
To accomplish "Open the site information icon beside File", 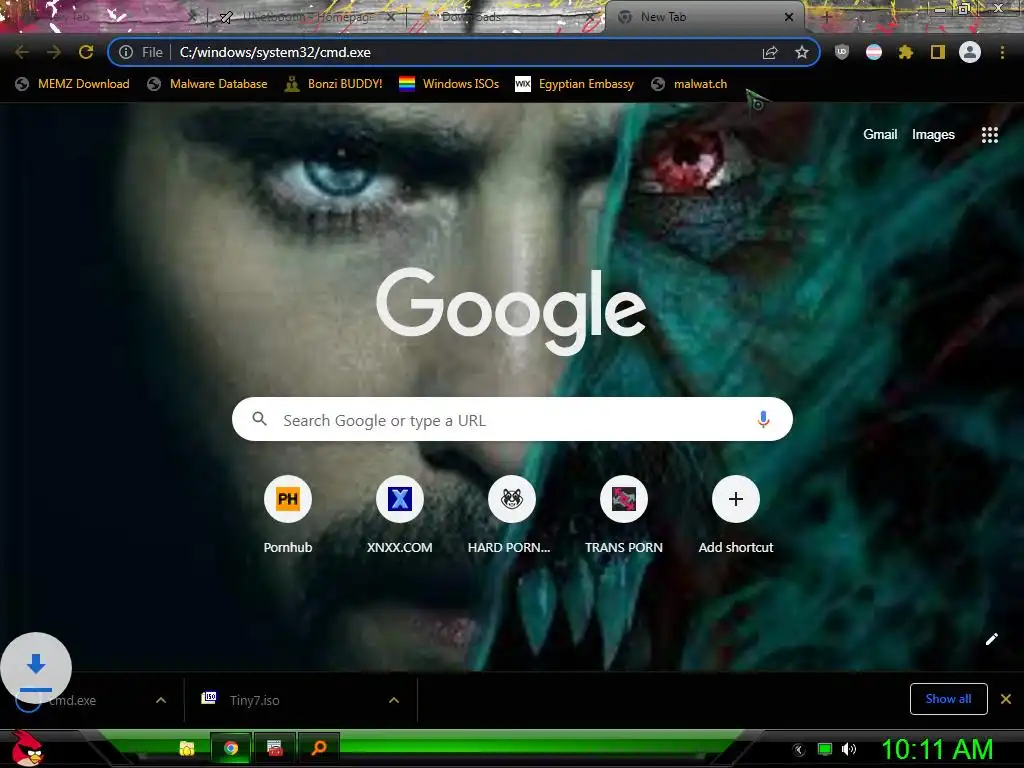I will click(x=126, y=52).
